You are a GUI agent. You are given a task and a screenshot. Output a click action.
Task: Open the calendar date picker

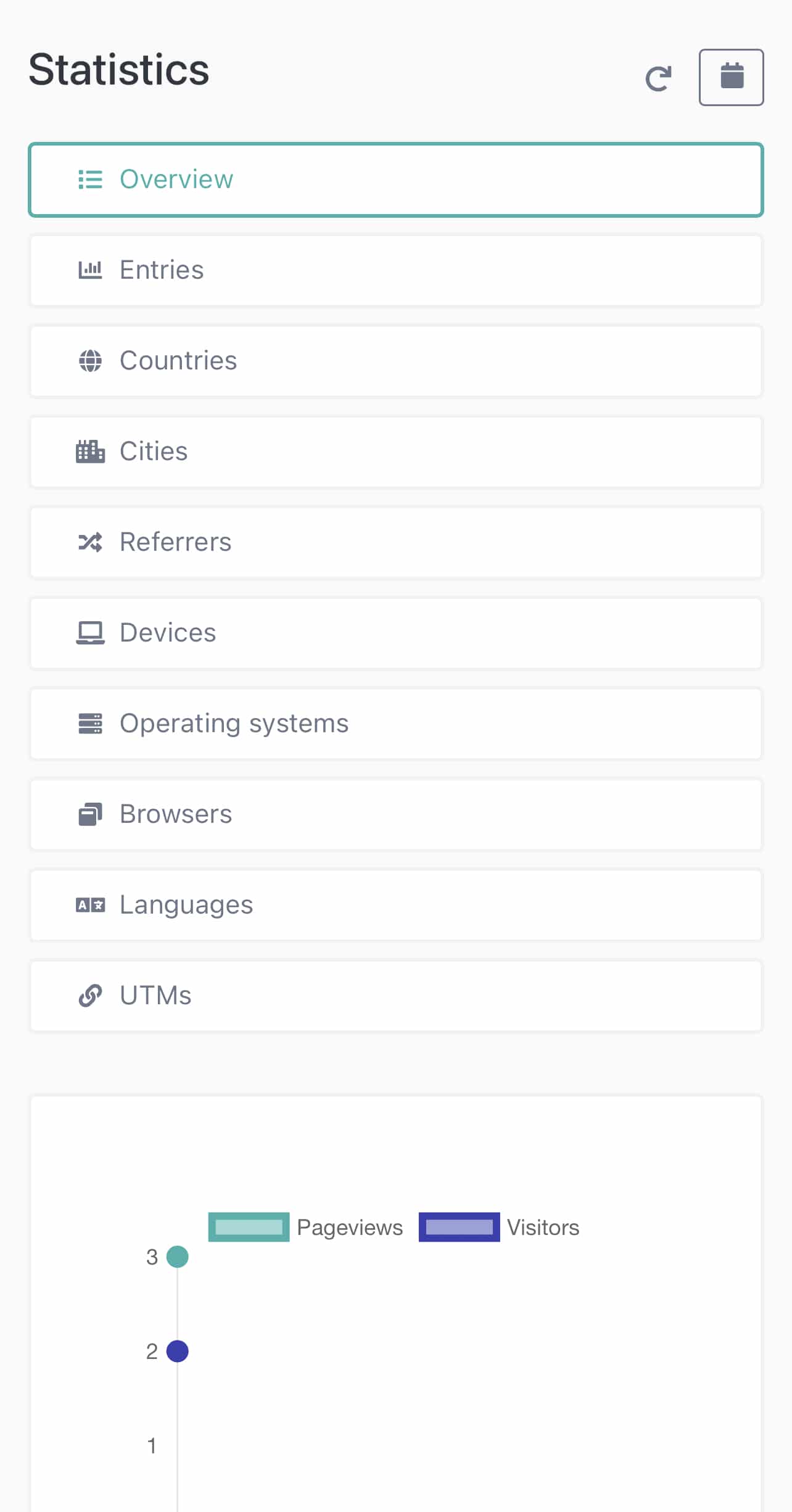[x=731, y=77]
